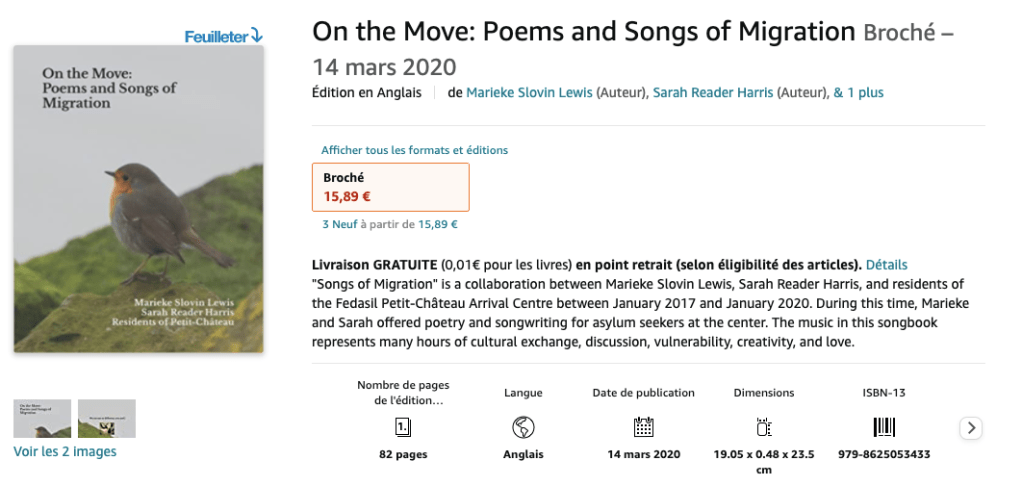Screen dimensions: 1022x486
Task: Click the globe language icon
Action: point(523,427)
